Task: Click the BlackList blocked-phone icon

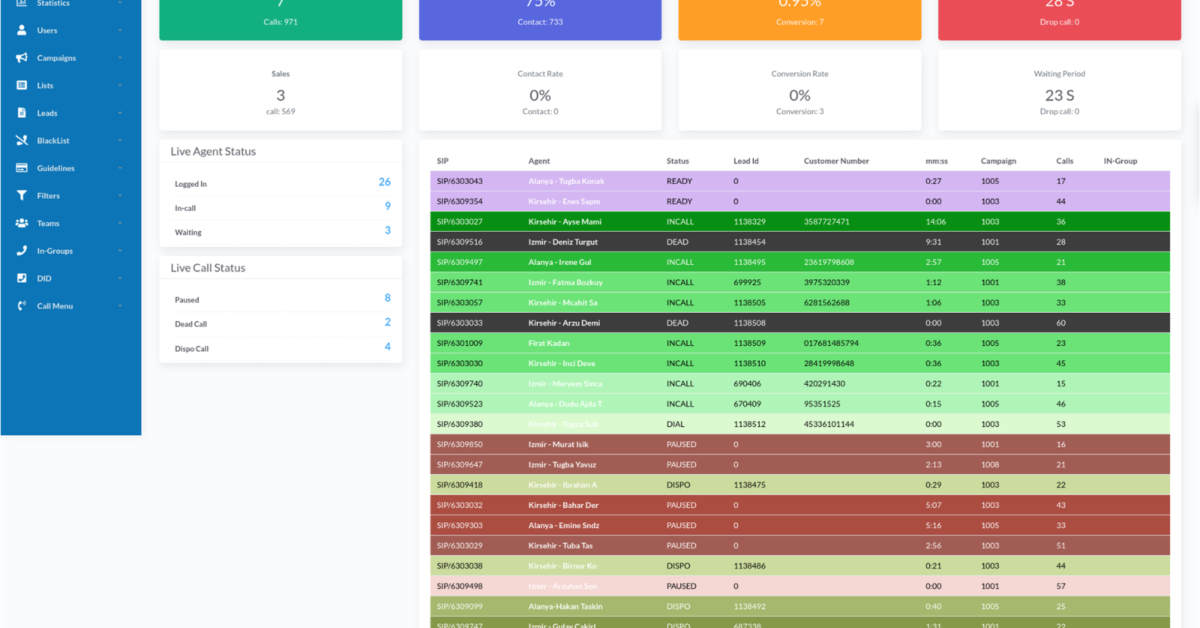Action: coord(22,141)
